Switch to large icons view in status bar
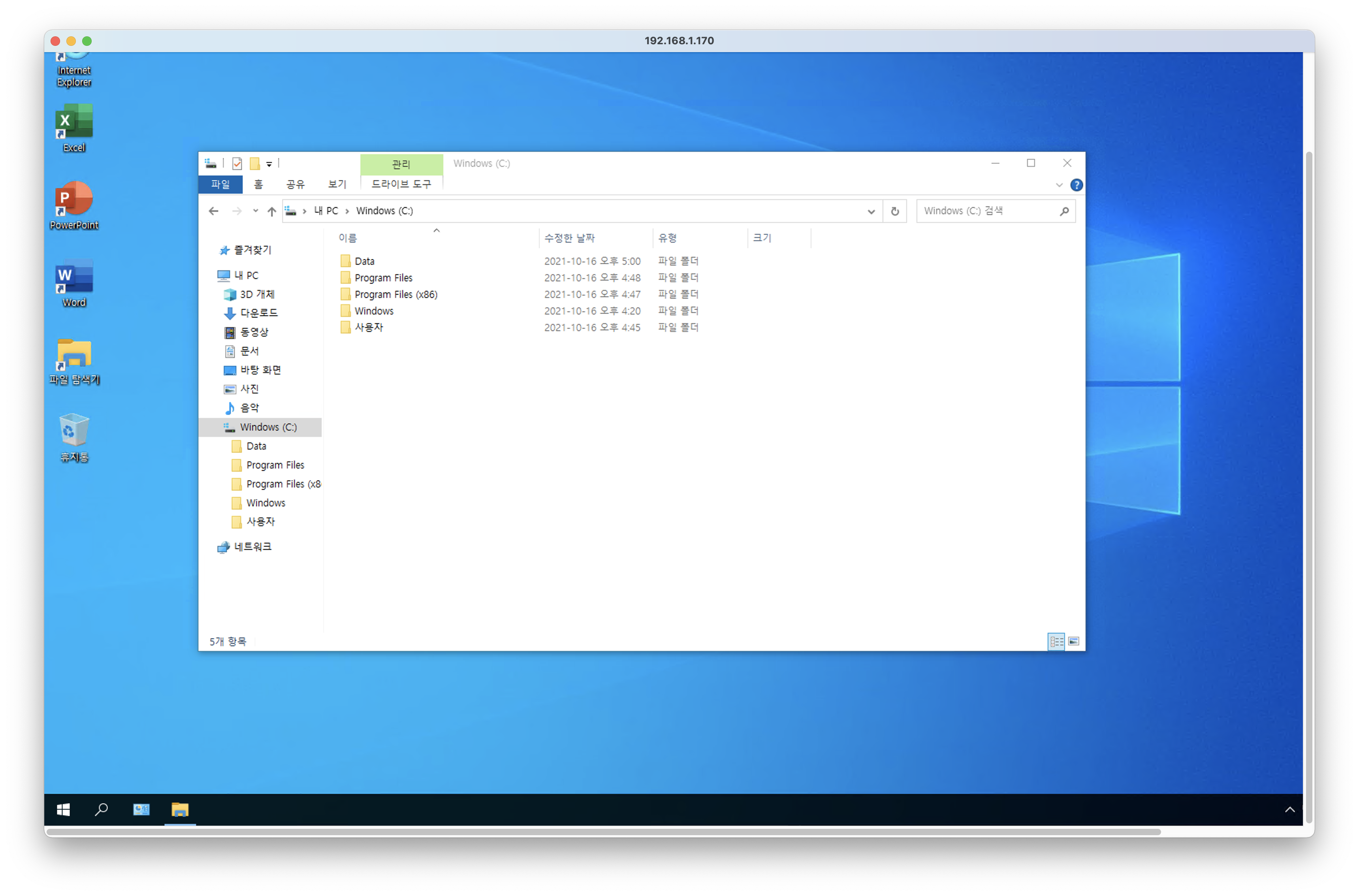Viewport: 1359px width, 896px height. pos(1073,641)
